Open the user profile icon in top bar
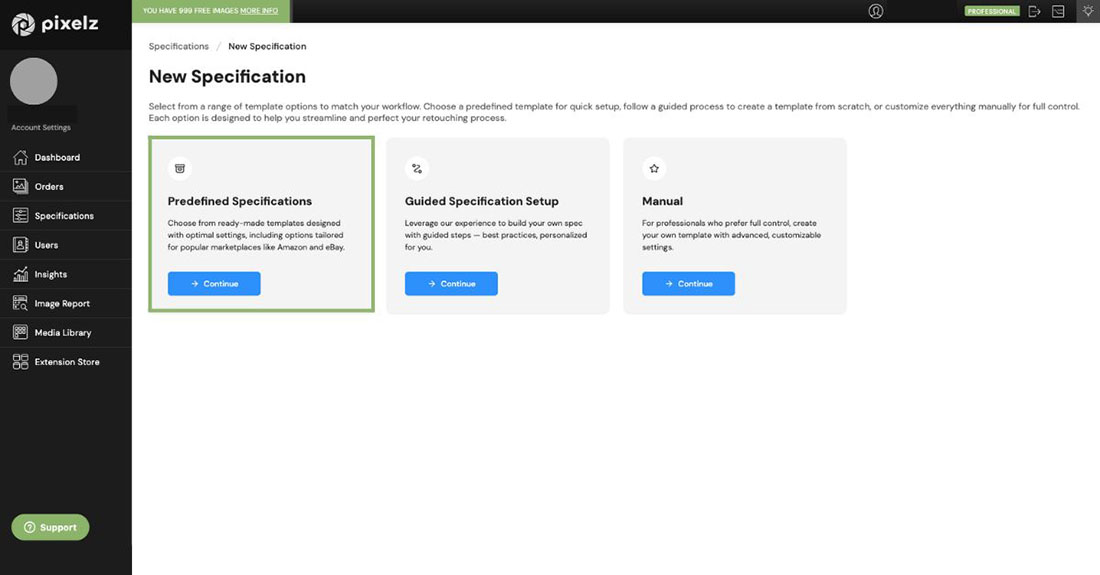 click(x=876, y=11)
